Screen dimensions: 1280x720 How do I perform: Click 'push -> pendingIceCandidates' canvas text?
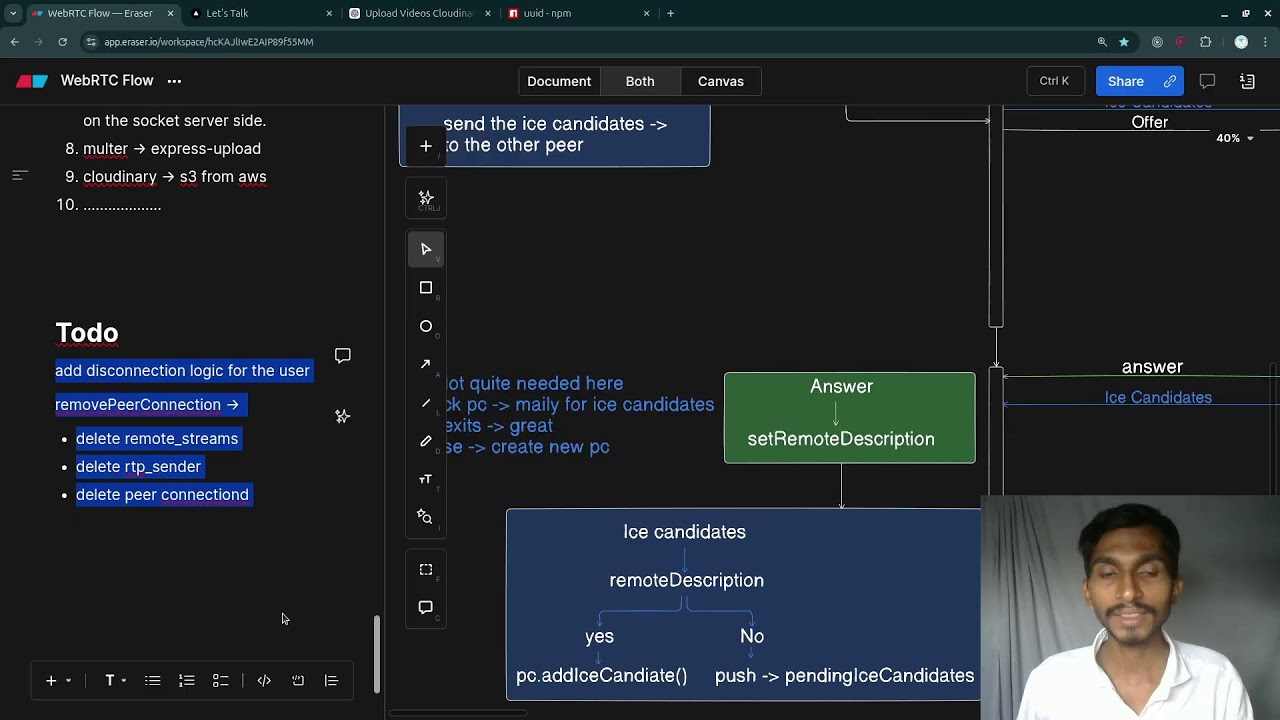click(x=844, y=676)
